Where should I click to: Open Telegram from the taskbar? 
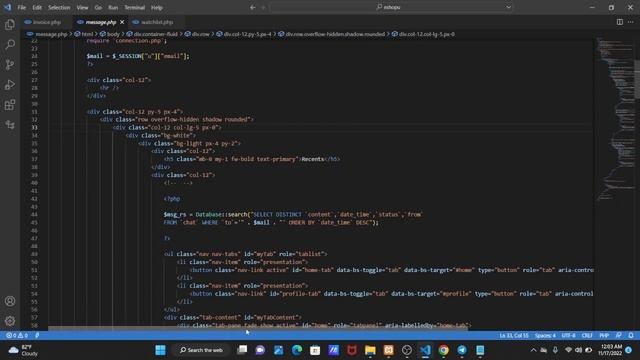click(462, 350)
